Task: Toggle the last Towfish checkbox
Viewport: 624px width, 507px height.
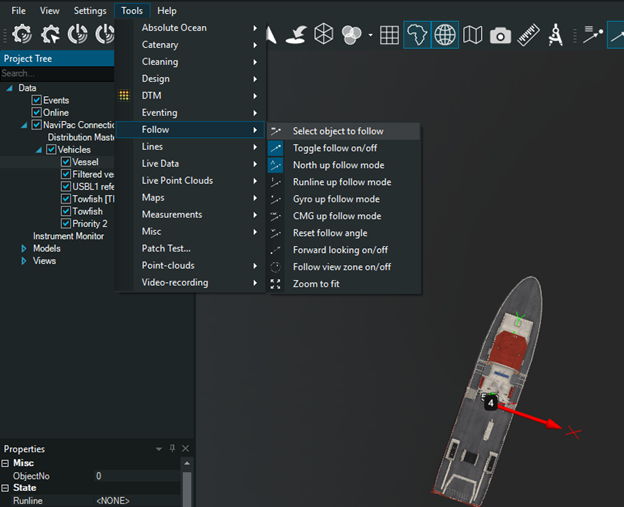Action: (x=66, y=211)
